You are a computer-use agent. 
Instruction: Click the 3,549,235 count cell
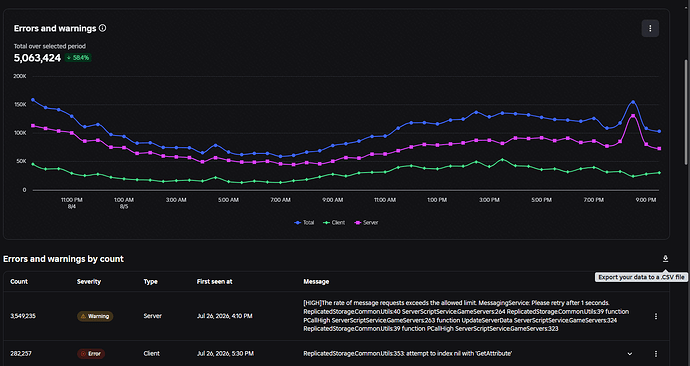[23, 316]
